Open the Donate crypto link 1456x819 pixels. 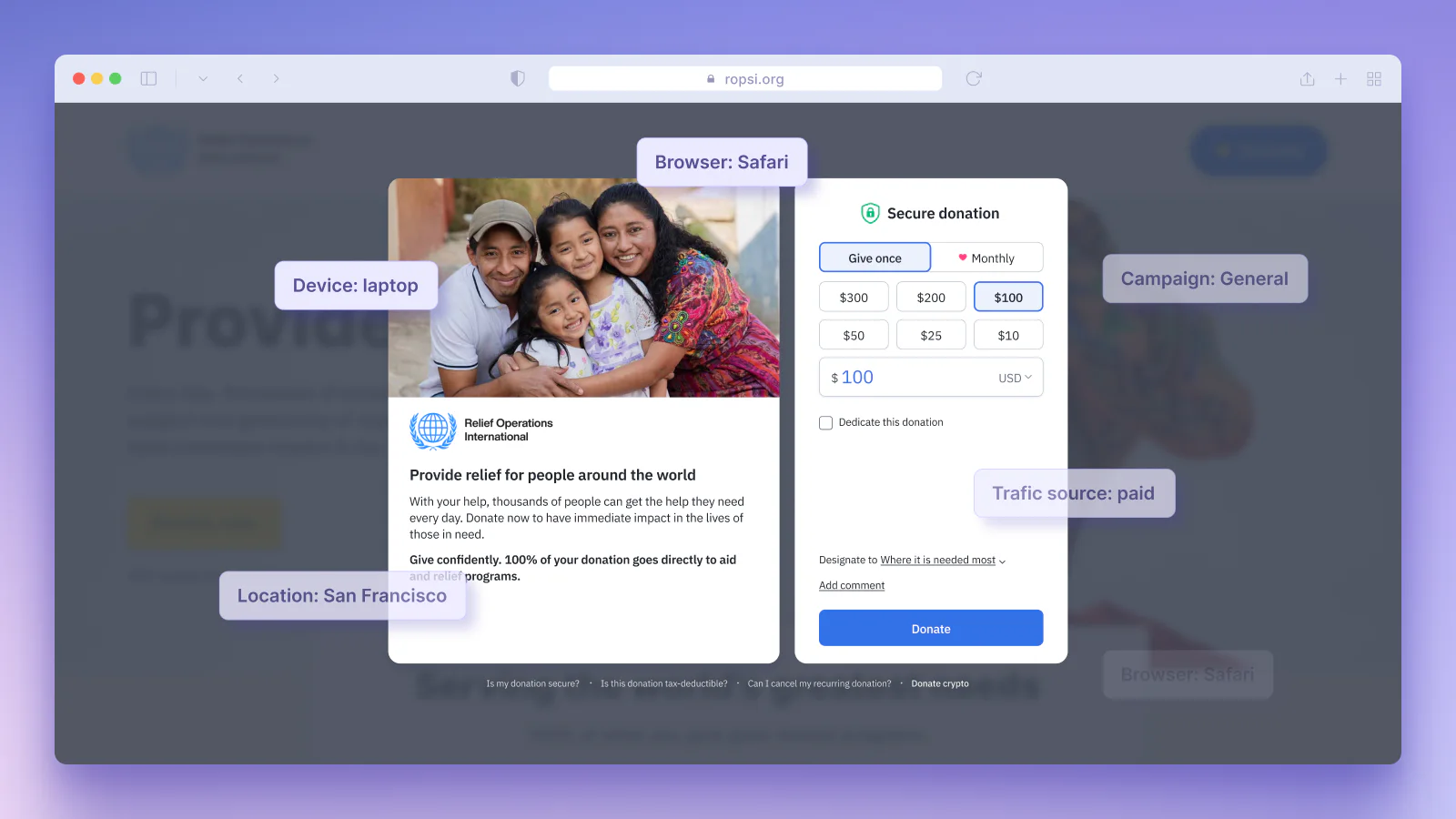[x=940, y=684]
